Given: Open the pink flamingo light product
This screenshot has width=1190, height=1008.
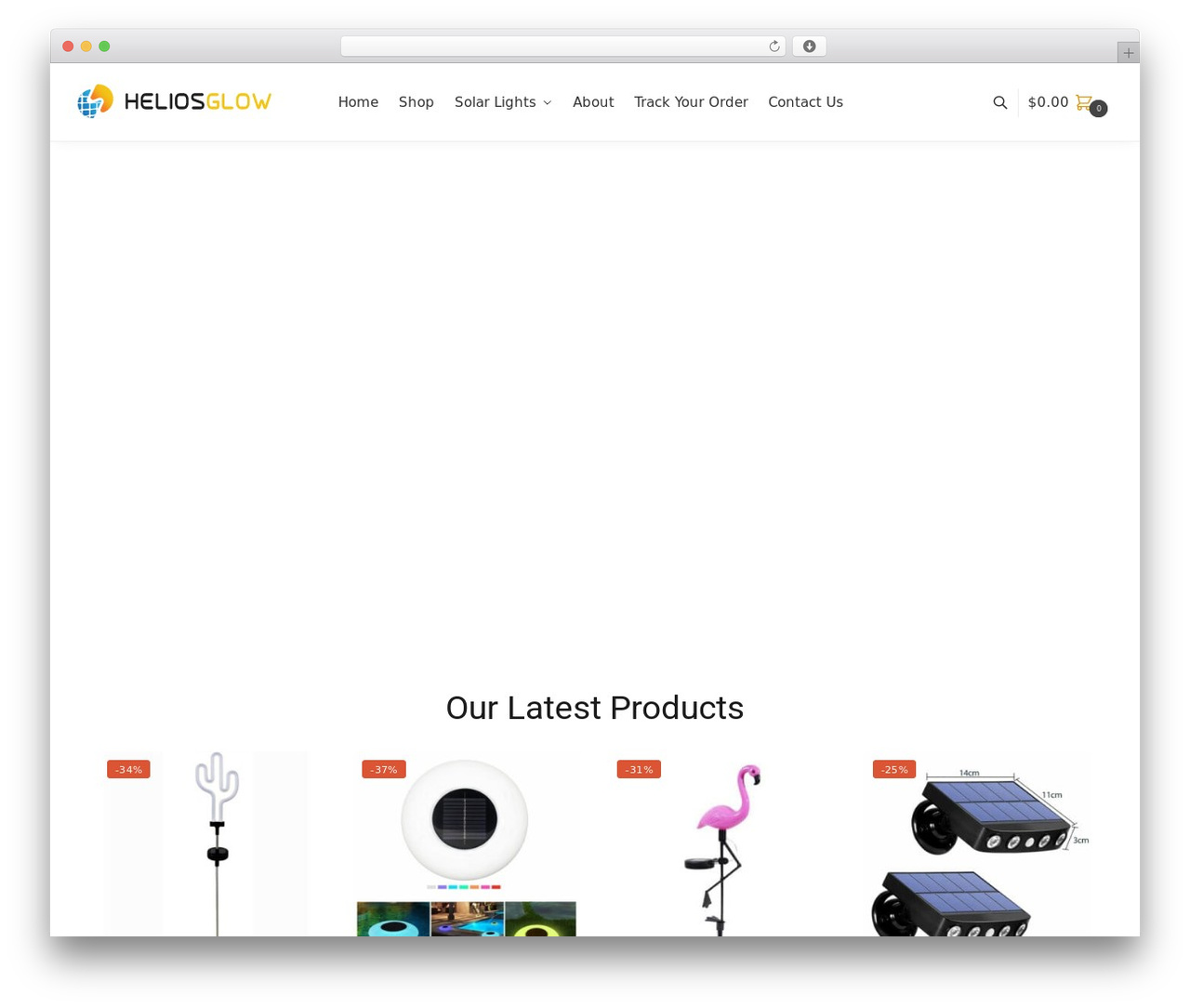Looking at the screenshot, I should click(721, 843).
